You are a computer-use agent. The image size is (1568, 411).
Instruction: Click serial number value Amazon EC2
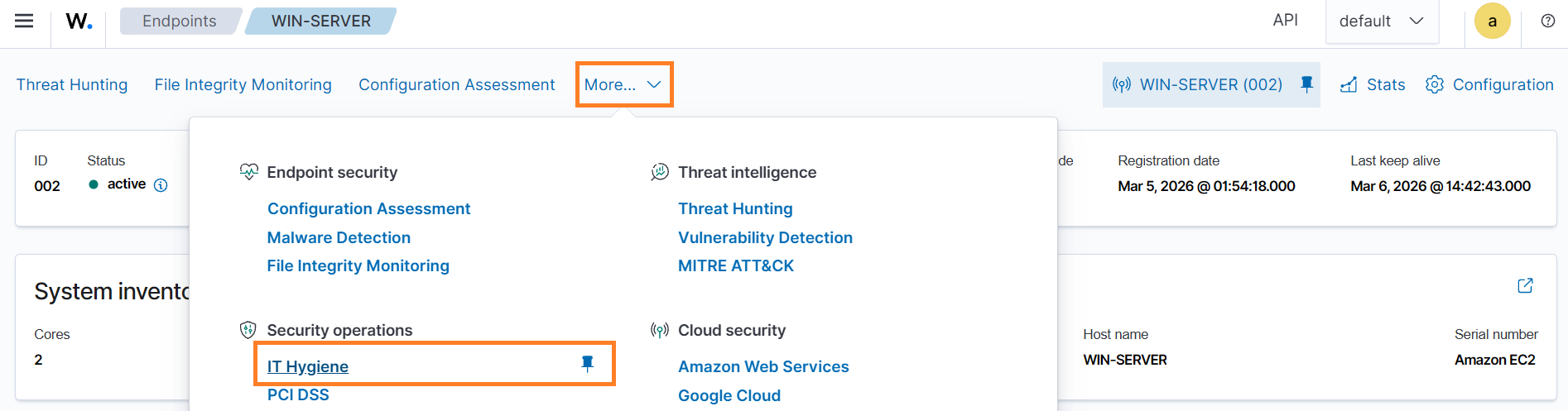click(1495, 360)
